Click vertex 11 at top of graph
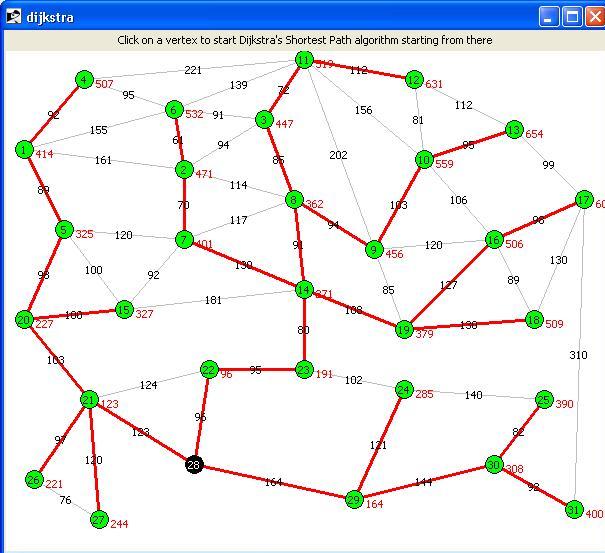Viewport: 605px width, 553px height. coord(304,60)
